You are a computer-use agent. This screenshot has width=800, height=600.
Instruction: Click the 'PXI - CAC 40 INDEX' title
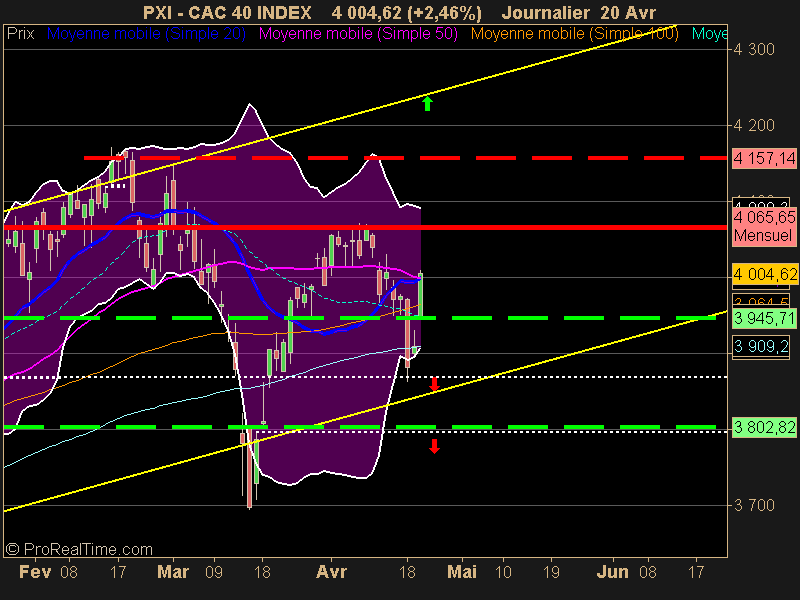point(227,12)
